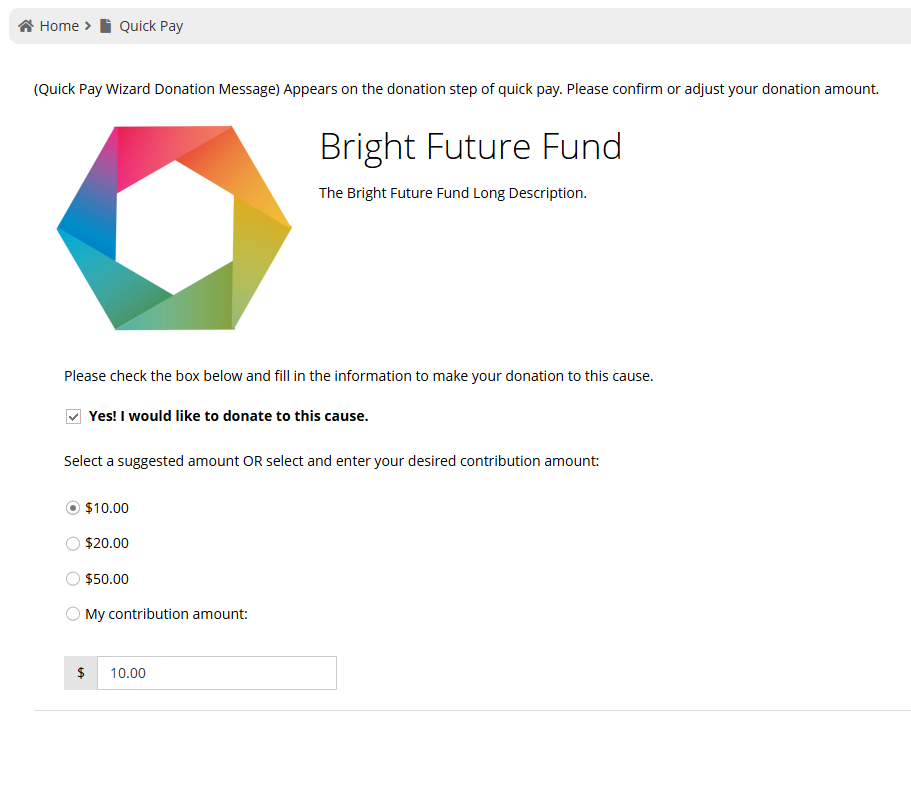Click the Home house icon in breadcrumb
The height and width of the screenshot is (790, 911).
[x=26, y=26]
